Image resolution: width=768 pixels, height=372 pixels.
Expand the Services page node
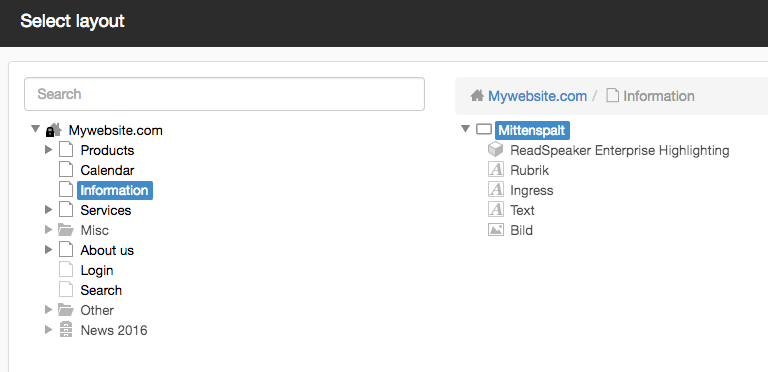[48, 209]
